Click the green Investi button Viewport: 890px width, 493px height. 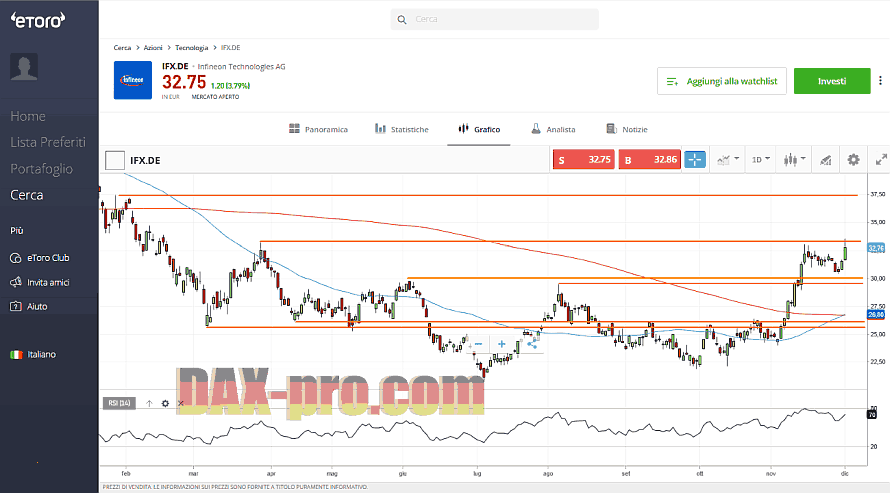click(x=832, y=81)
